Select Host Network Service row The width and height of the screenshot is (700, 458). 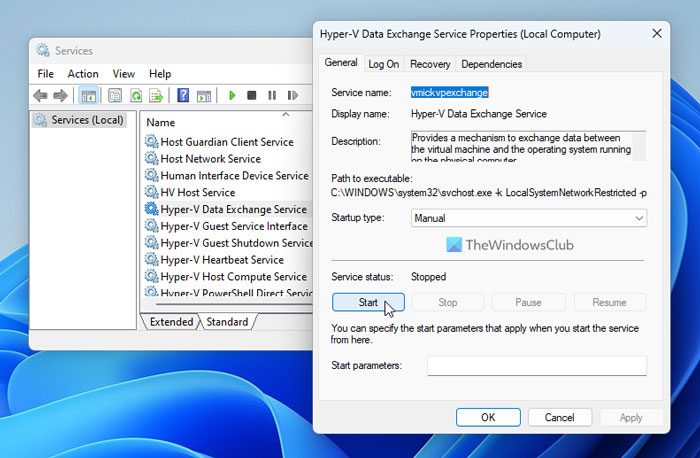[x=227, y=158]
